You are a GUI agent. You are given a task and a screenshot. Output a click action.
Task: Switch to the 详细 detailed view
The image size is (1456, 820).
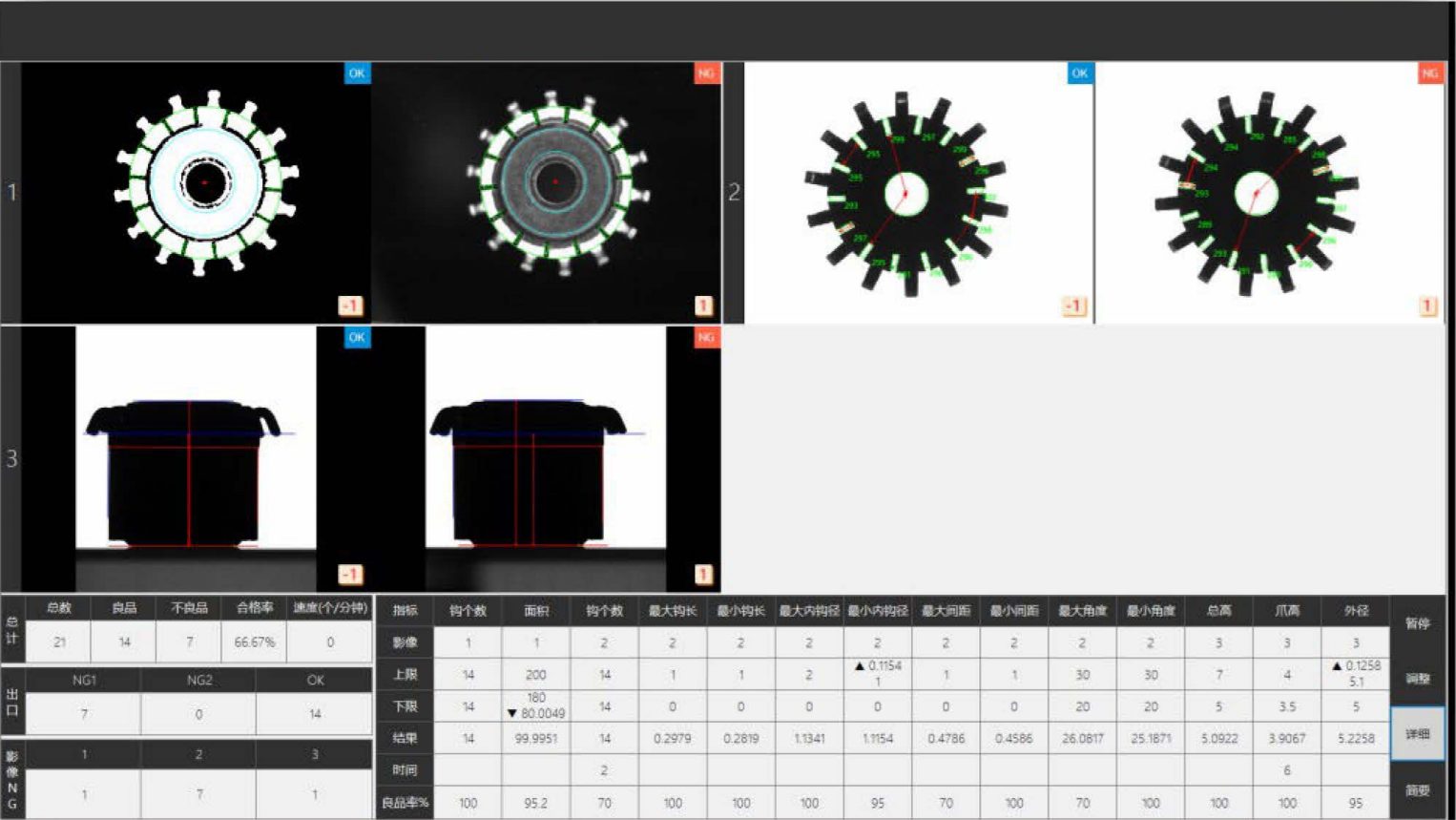point(1417,734)
